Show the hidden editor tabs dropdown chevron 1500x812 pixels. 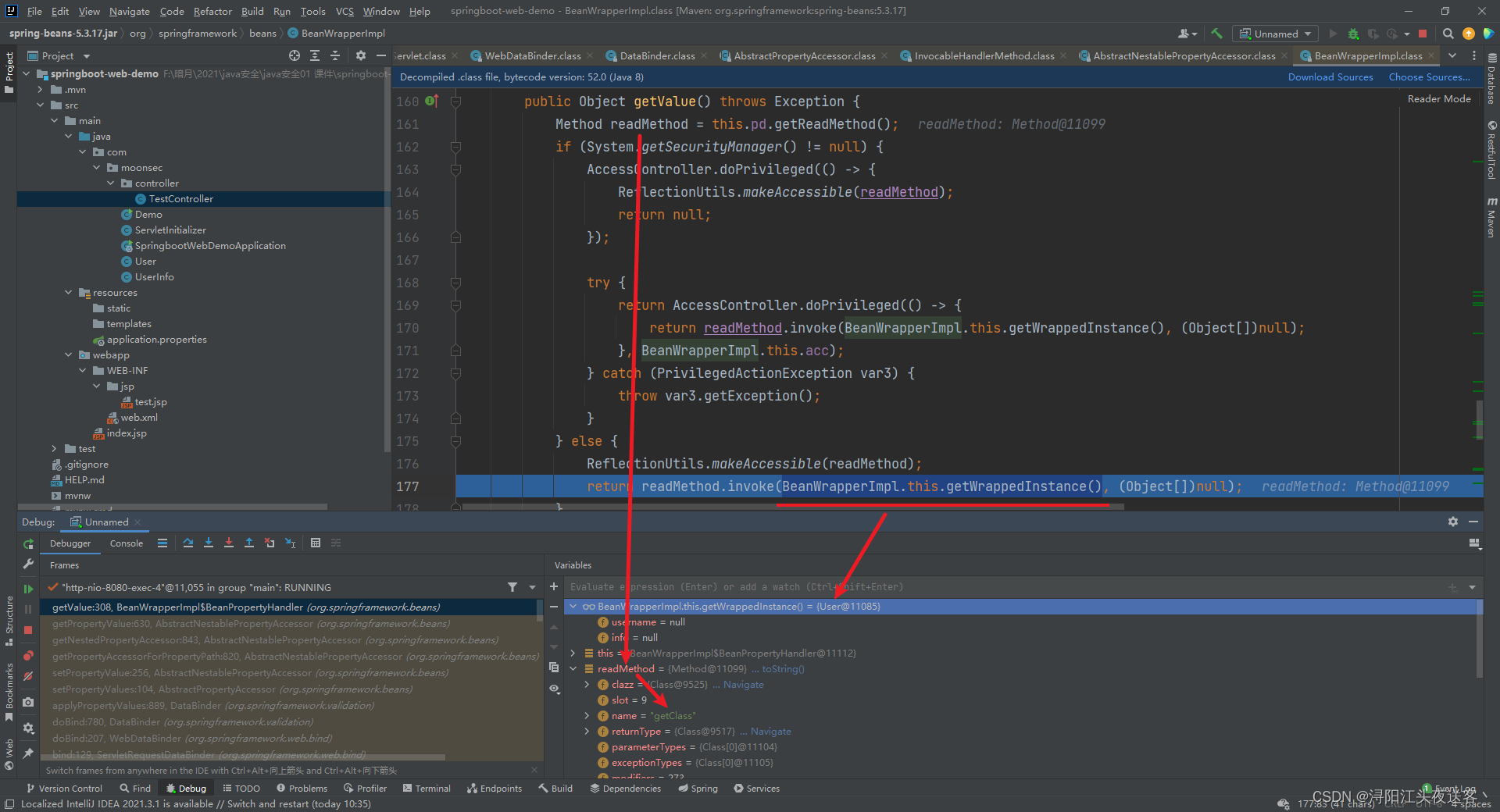tap(1452, 55)
